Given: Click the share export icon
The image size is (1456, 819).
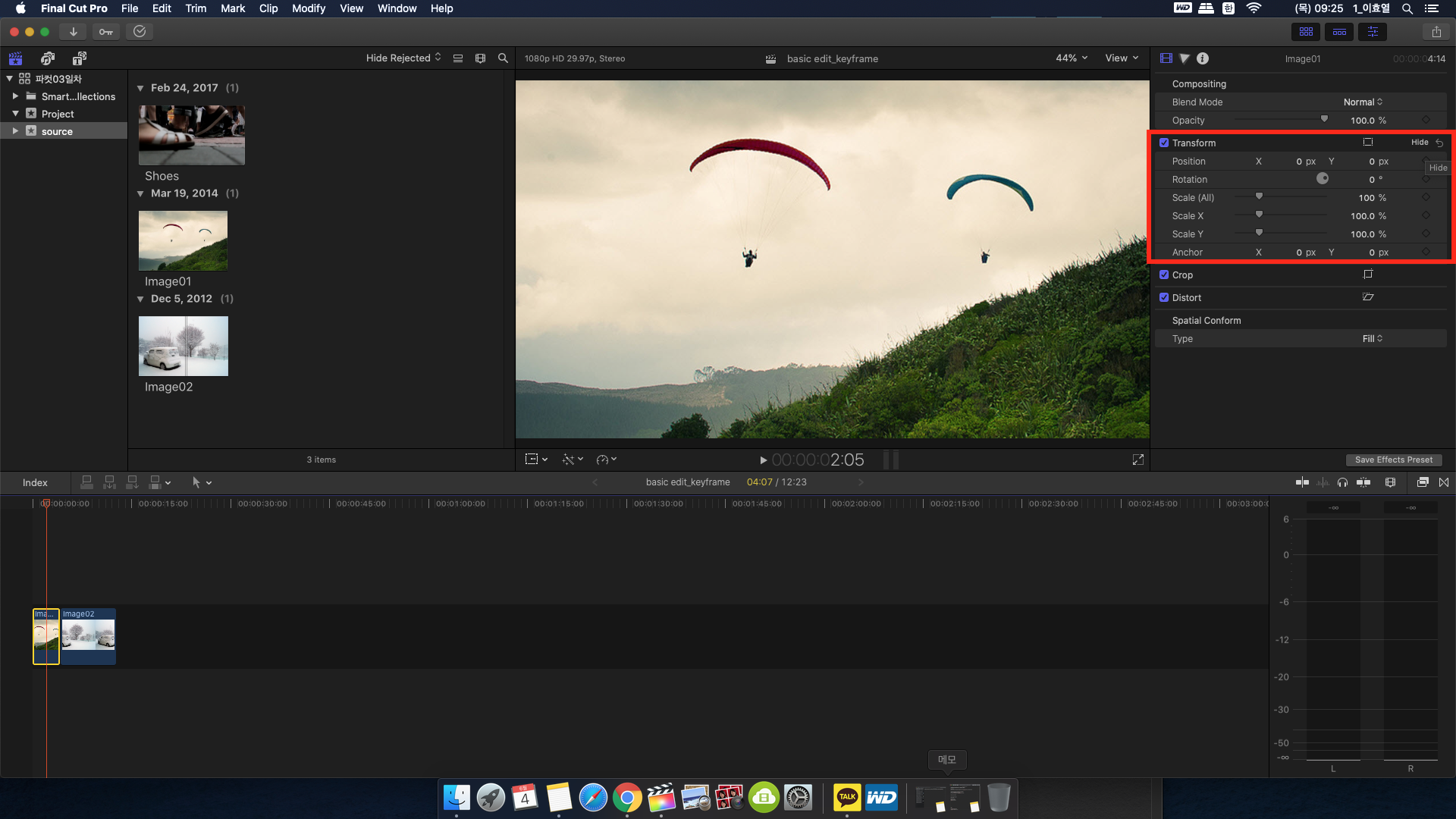Looking at the screenshot, I should click(1436, 32).
